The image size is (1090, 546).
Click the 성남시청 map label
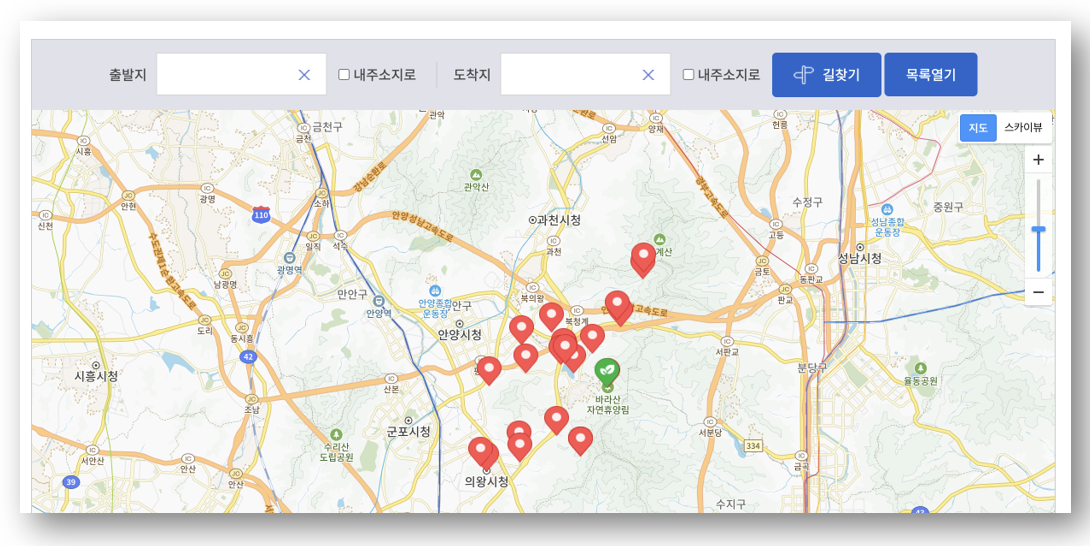860,259
